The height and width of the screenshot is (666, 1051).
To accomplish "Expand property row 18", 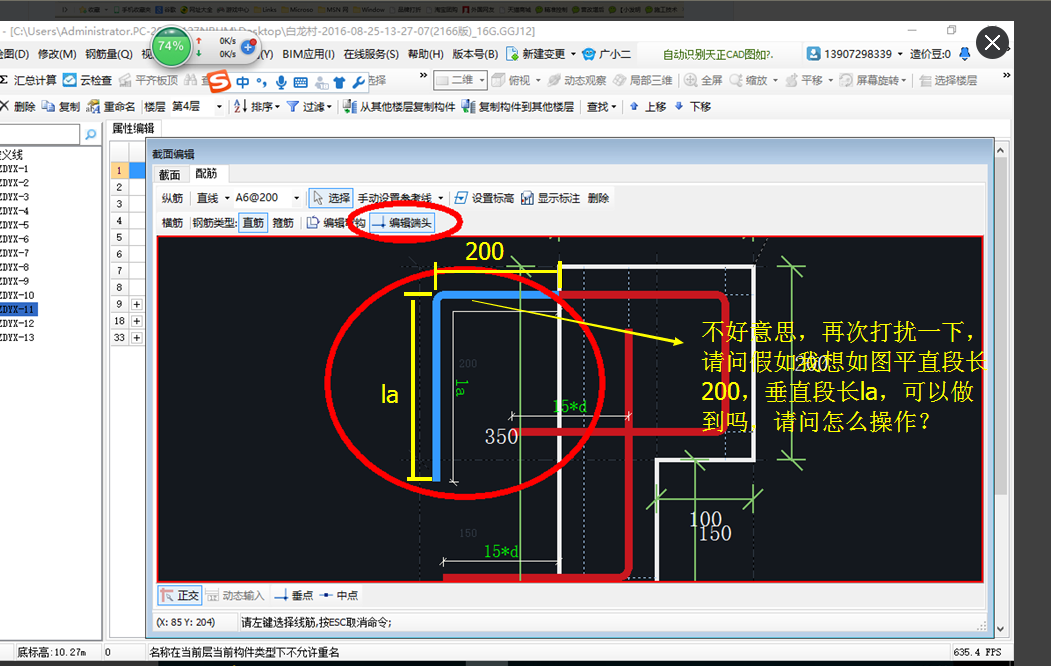I will (x=137, y=321).
